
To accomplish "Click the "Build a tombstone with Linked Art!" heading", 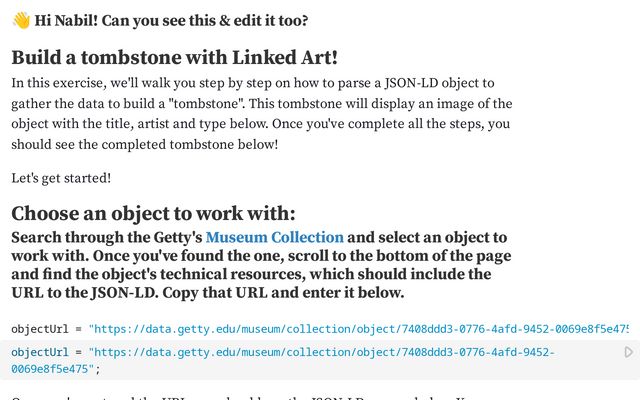I will (174, 57).
